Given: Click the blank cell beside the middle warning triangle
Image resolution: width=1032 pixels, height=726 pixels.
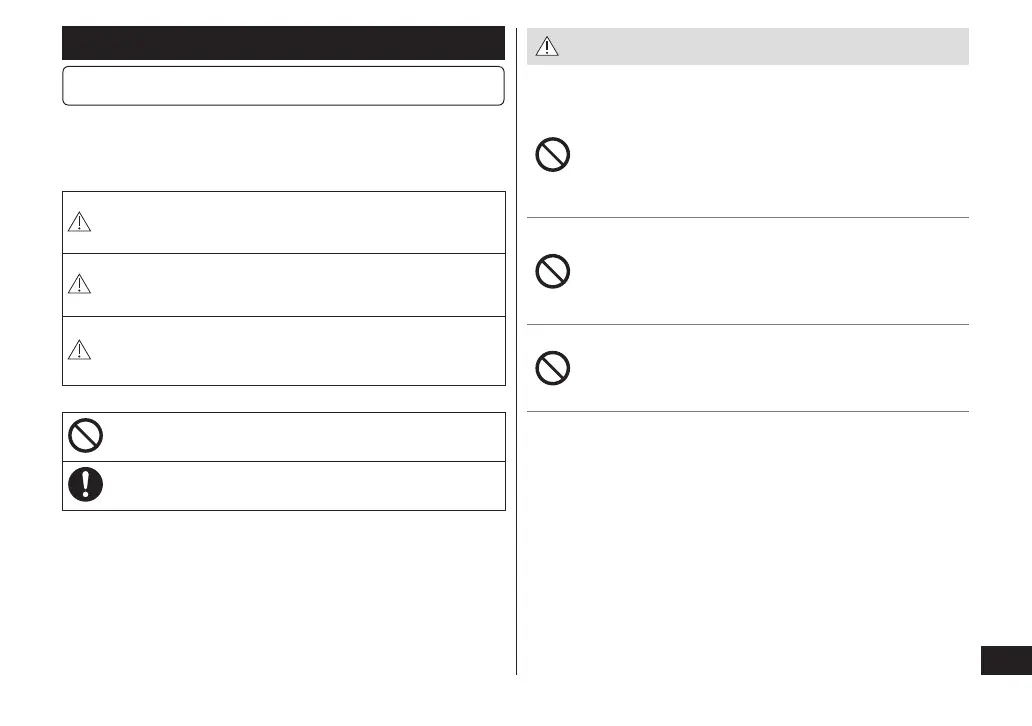Looking at the screenshot, I should tap(300, 285).
